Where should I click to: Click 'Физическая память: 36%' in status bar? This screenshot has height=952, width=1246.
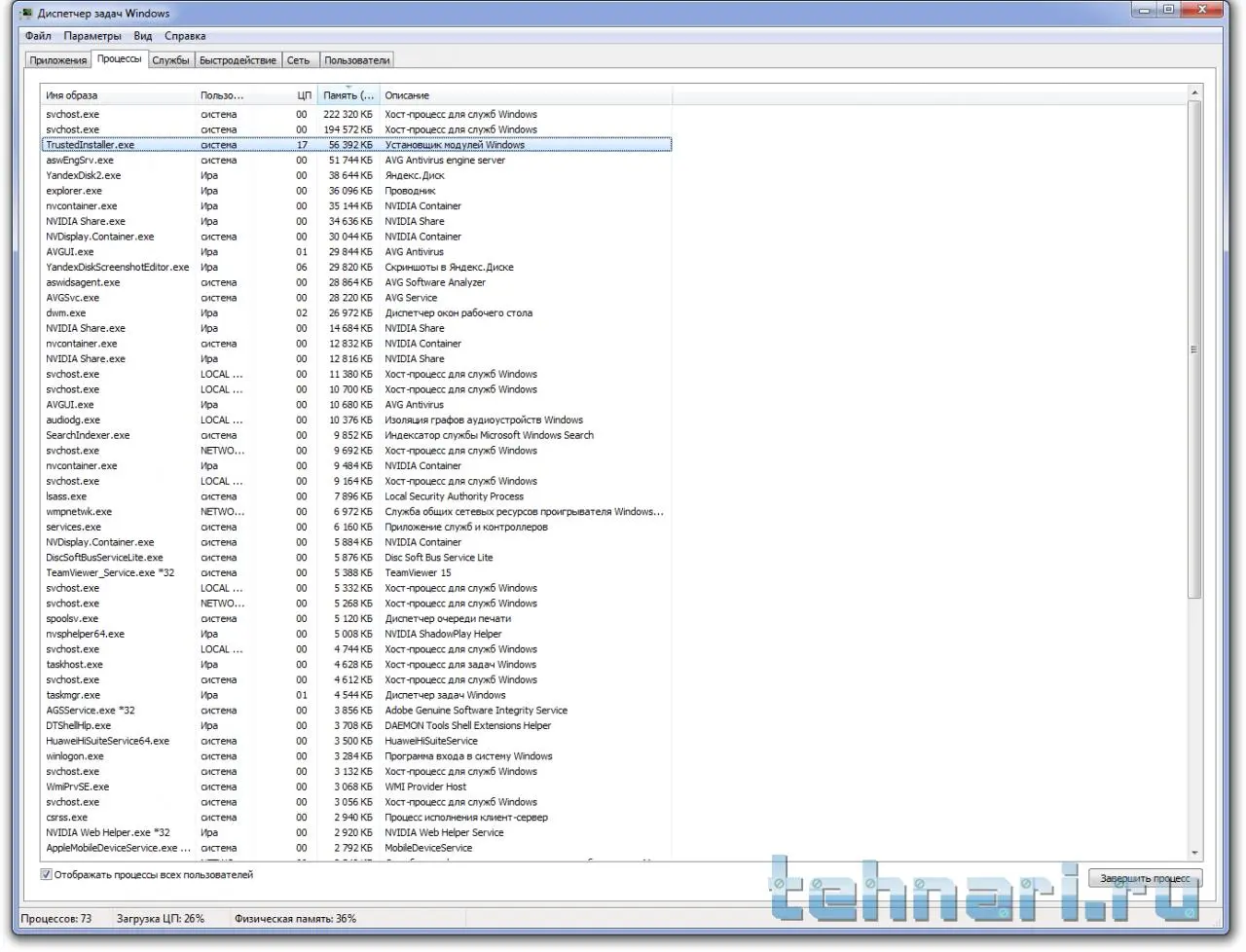pyautogui.click(x=295, y=919)
